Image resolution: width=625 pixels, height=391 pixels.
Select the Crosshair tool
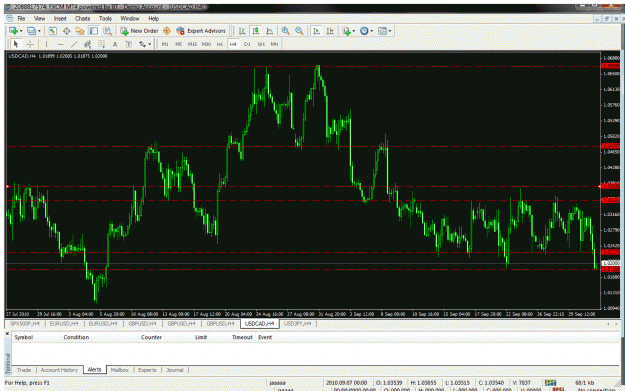point(30,44)
